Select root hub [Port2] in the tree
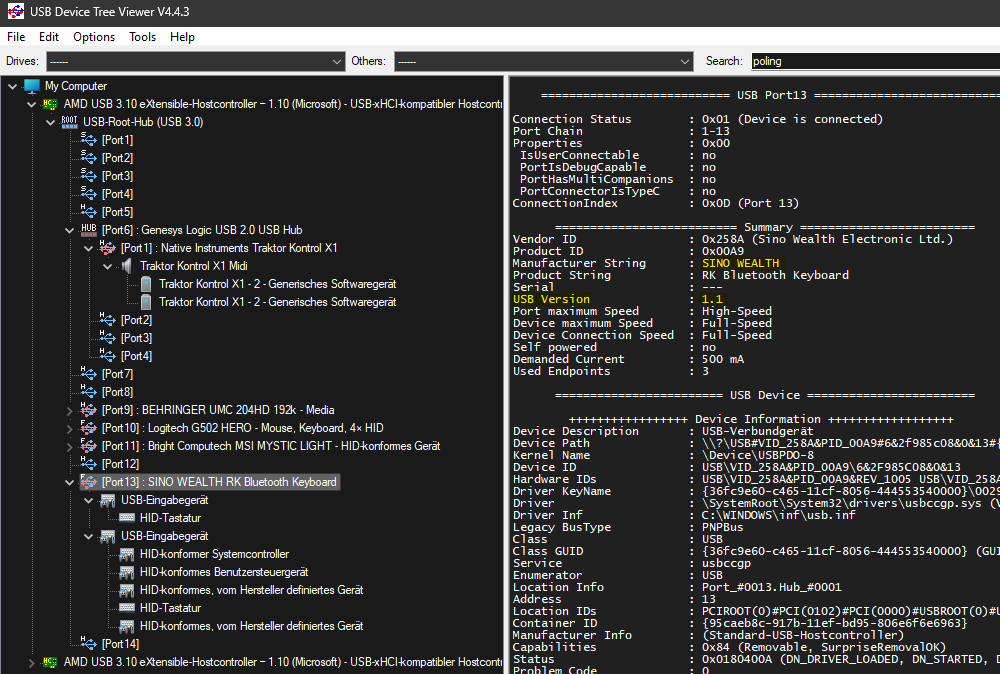The width and height of the screenshot is (1000, 674). [x=117, y=158]
